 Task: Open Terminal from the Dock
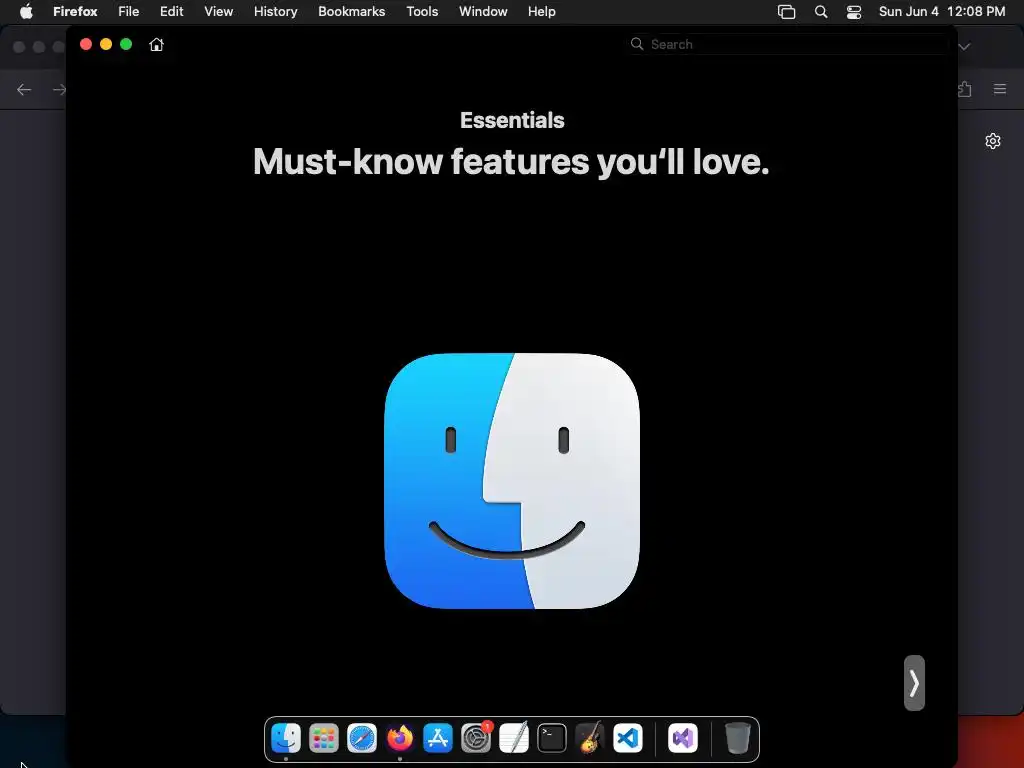pyautogui.click(x=552, y=739)
